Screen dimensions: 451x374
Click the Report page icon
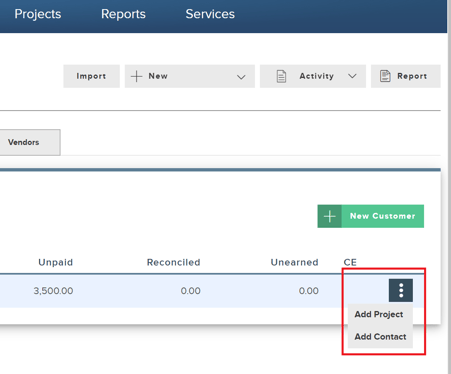[x=385, y=76]
